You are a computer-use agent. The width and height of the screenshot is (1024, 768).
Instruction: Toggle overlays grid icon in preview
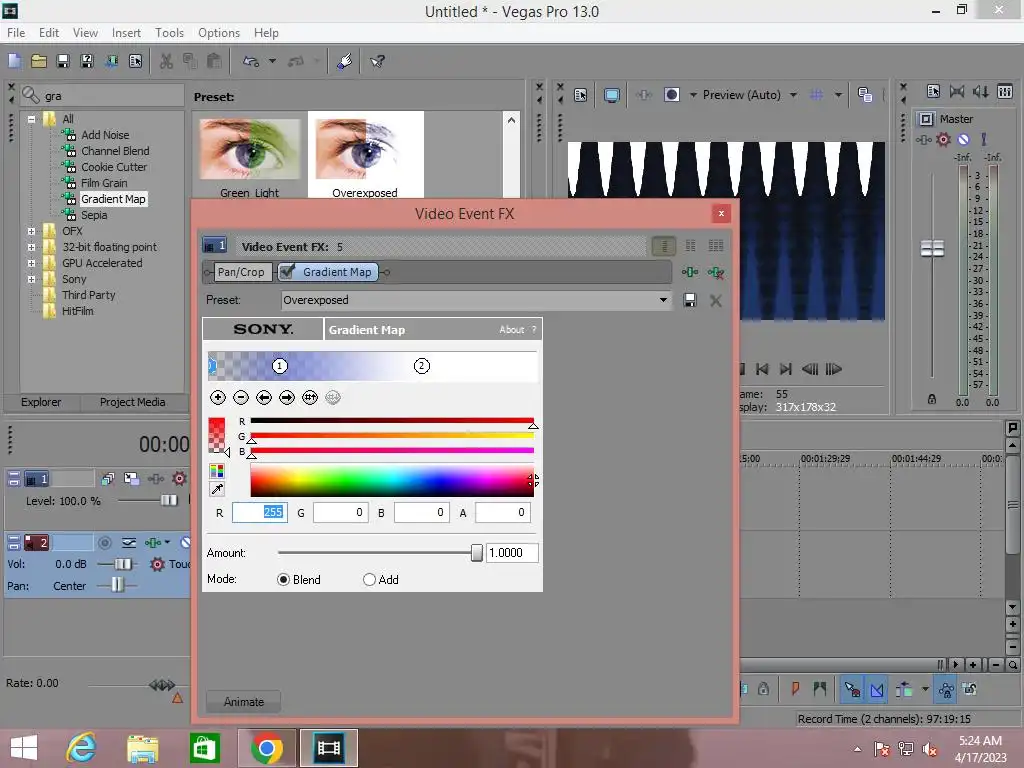pyautogui.click(x=816, y=95)
